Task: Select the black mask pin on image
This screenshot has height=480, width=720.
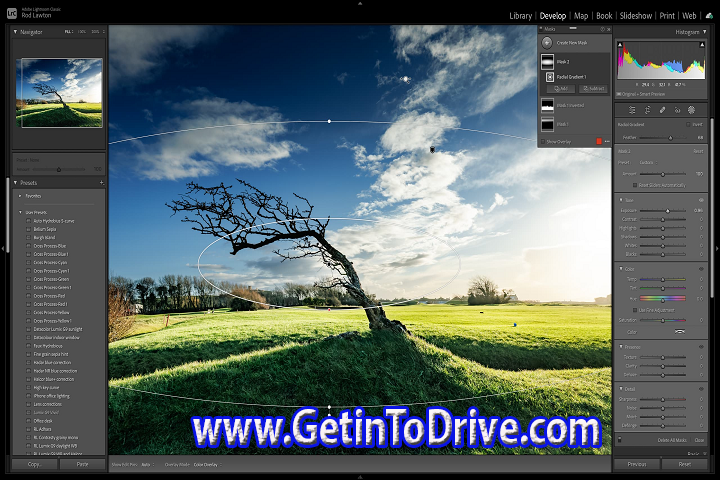Action: pos(432,150)
